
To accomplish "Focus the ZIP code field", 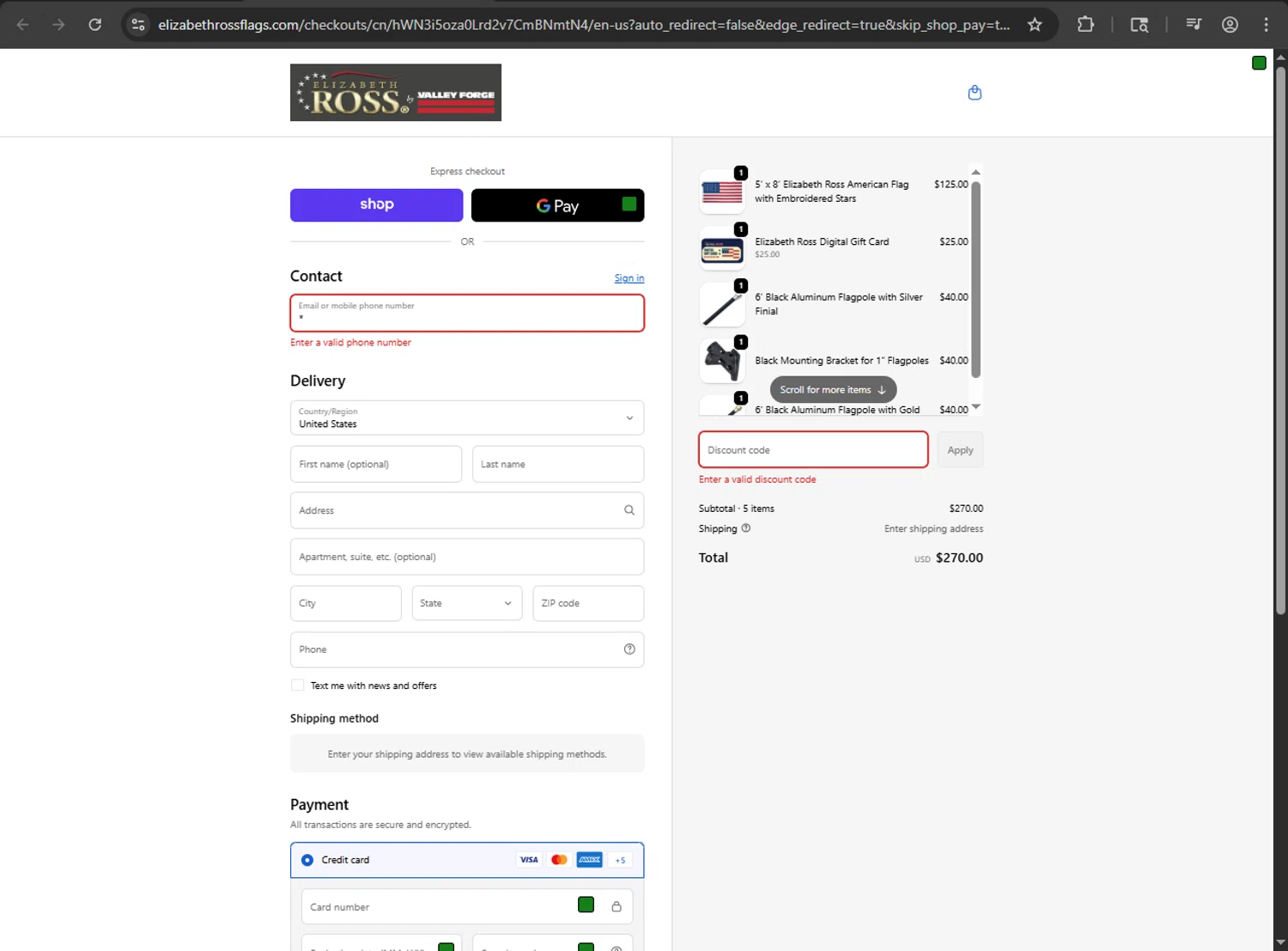I will (x=588, y=603).
